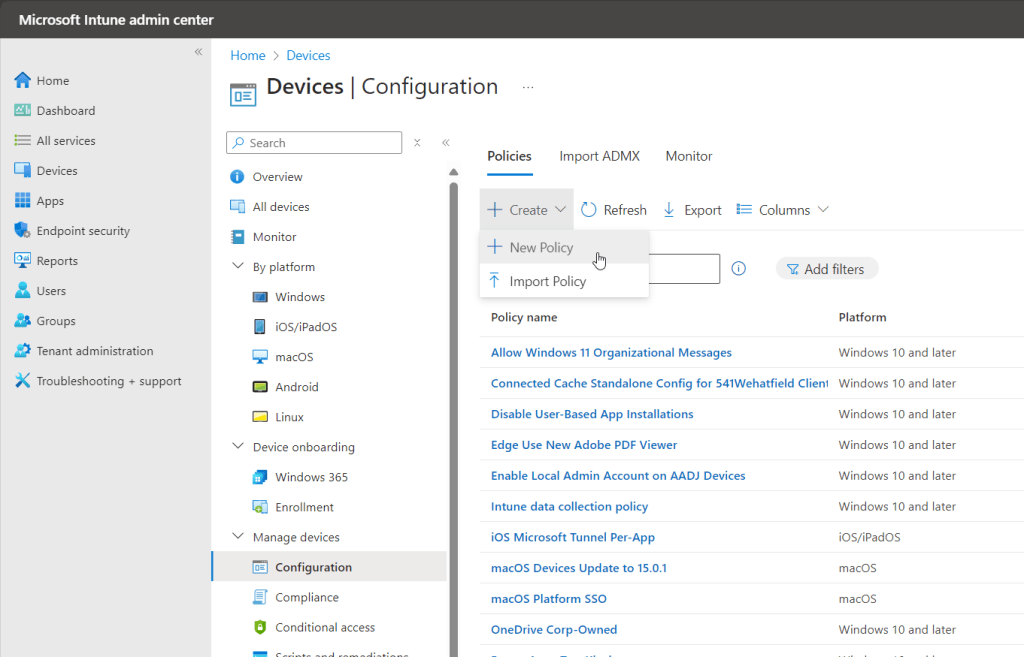Switch to the Monitor tab
The image size is (1024, 657).
[688, 156]
